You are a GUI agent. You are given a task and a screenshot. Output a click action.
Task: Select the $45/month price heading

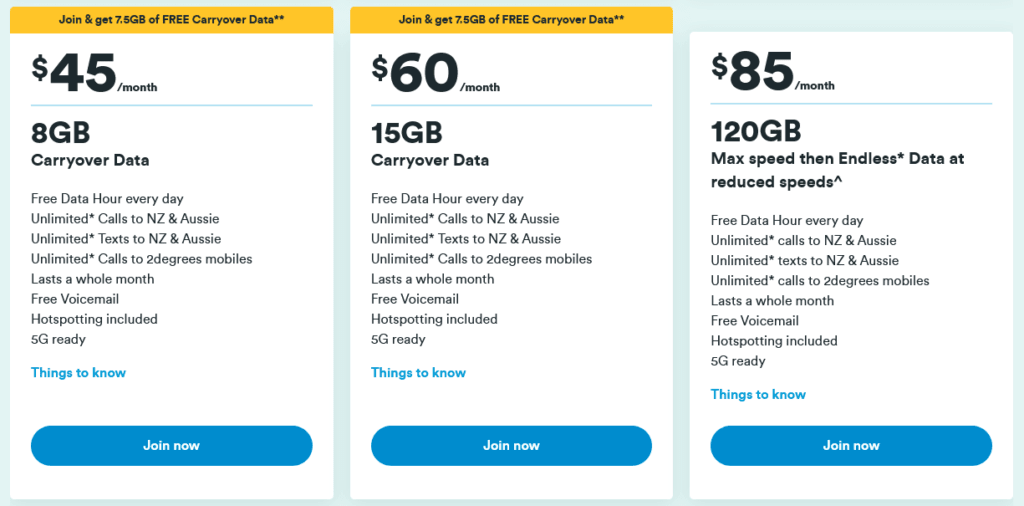click(94, 73)
